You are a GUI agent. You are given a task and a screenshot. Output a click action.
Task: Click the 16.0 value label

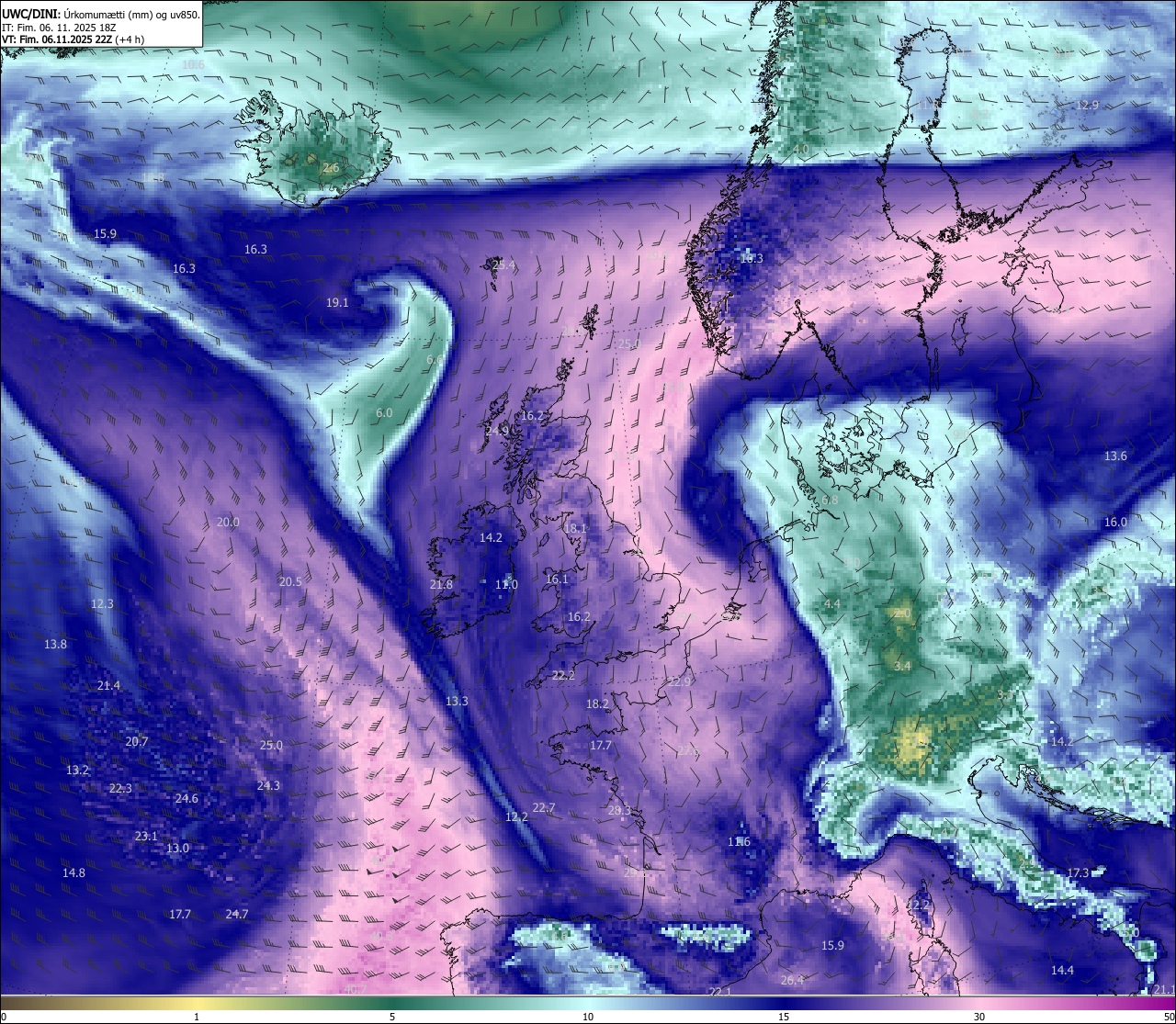click(1115, 522)
